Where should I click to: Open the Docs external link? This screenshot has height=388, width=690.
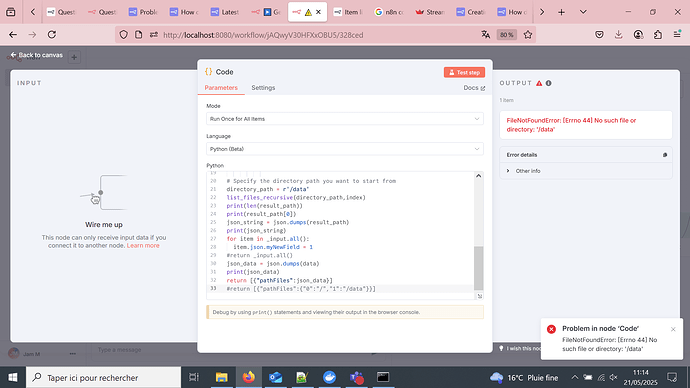(474, 88)
